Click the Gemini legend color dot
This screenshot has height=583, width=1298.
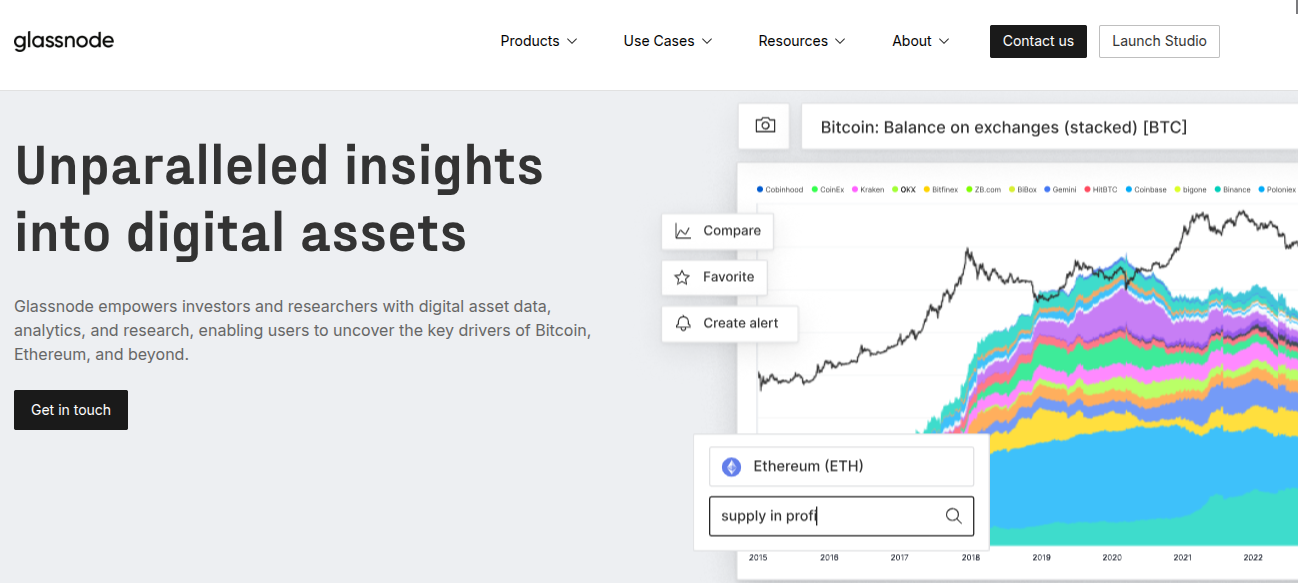[x=1047, y=189]
